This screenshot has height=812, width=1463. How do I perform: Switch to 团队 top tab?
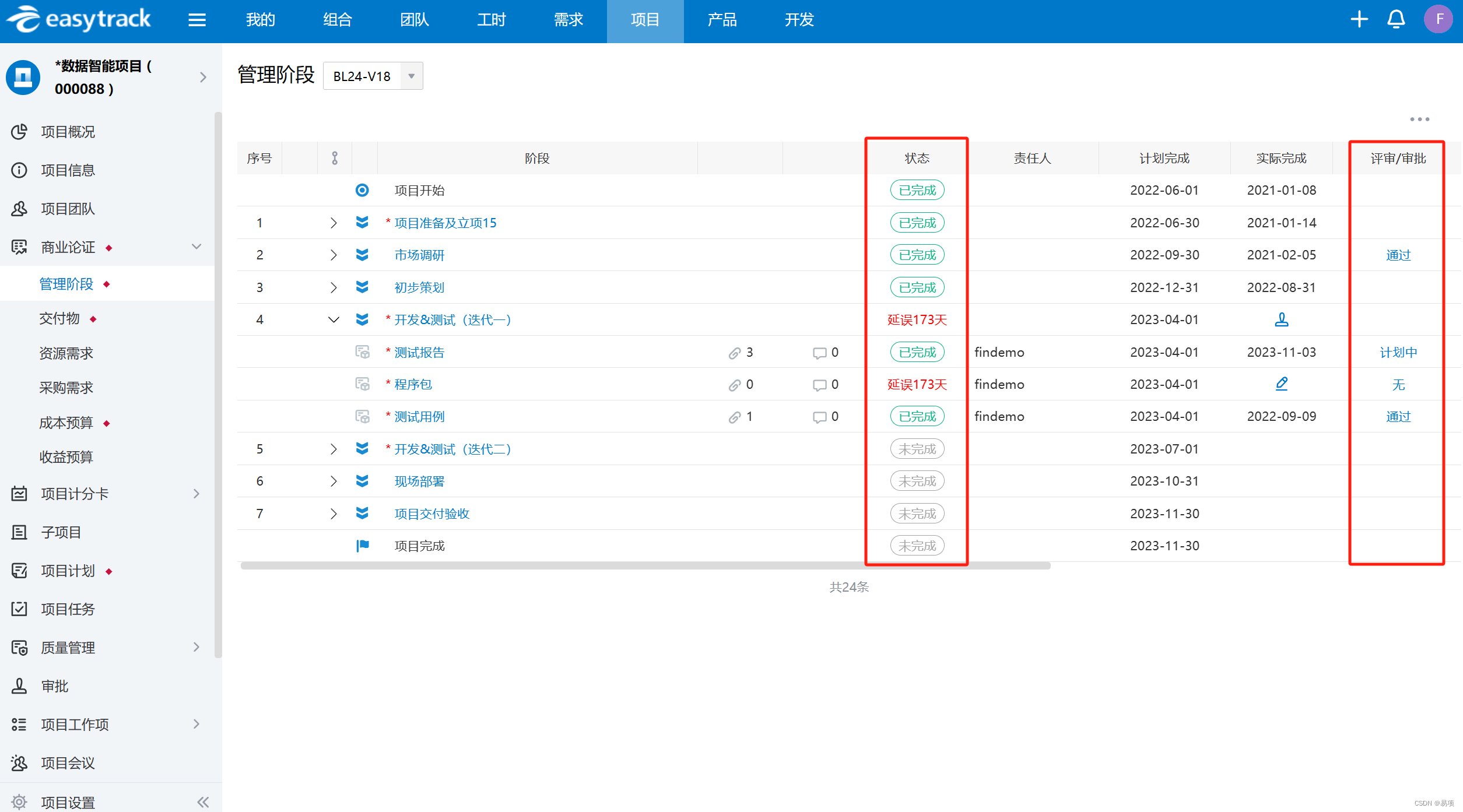(415, 20)
